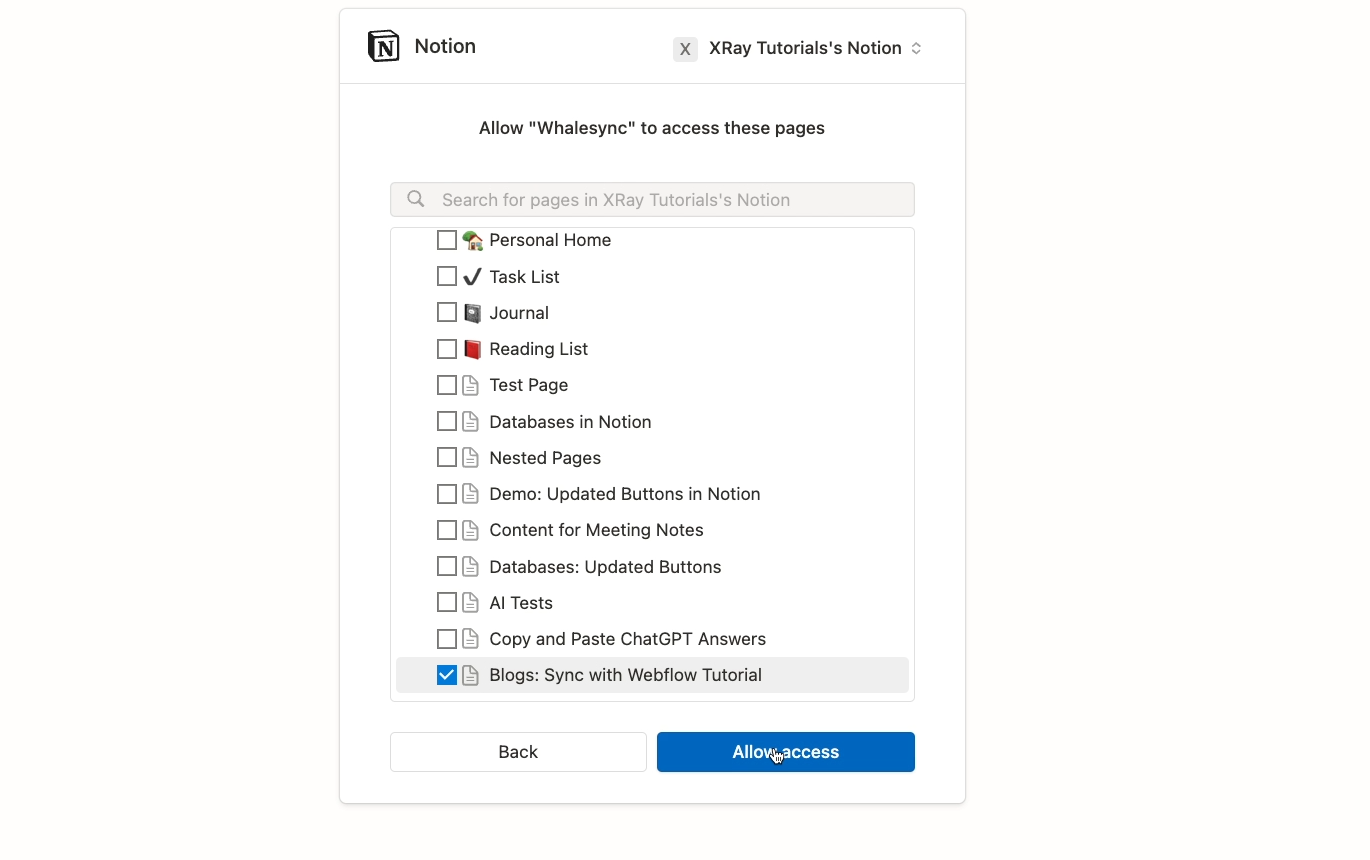This screenshot has height=860, width=1370.
Task: Click the Back button
Action: click(x=518, y=752)
